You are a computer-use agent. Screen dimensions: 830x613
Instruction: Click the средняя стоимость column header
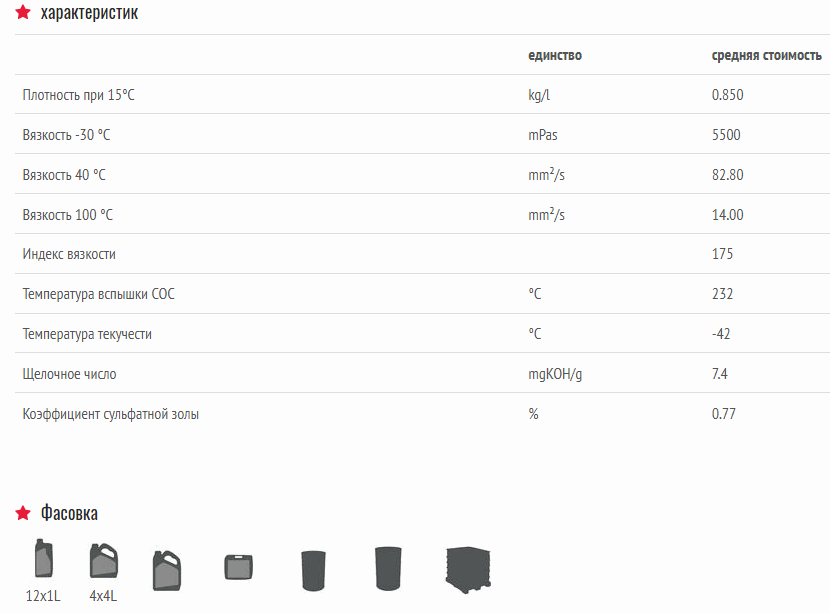pos(766,55)
